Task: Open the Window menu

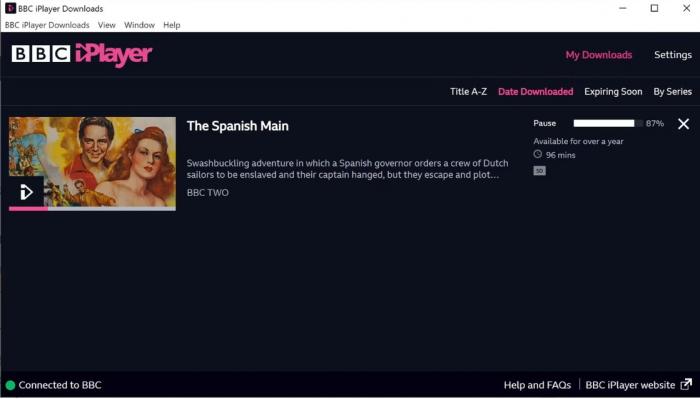Action: click(x=139, y=25)
